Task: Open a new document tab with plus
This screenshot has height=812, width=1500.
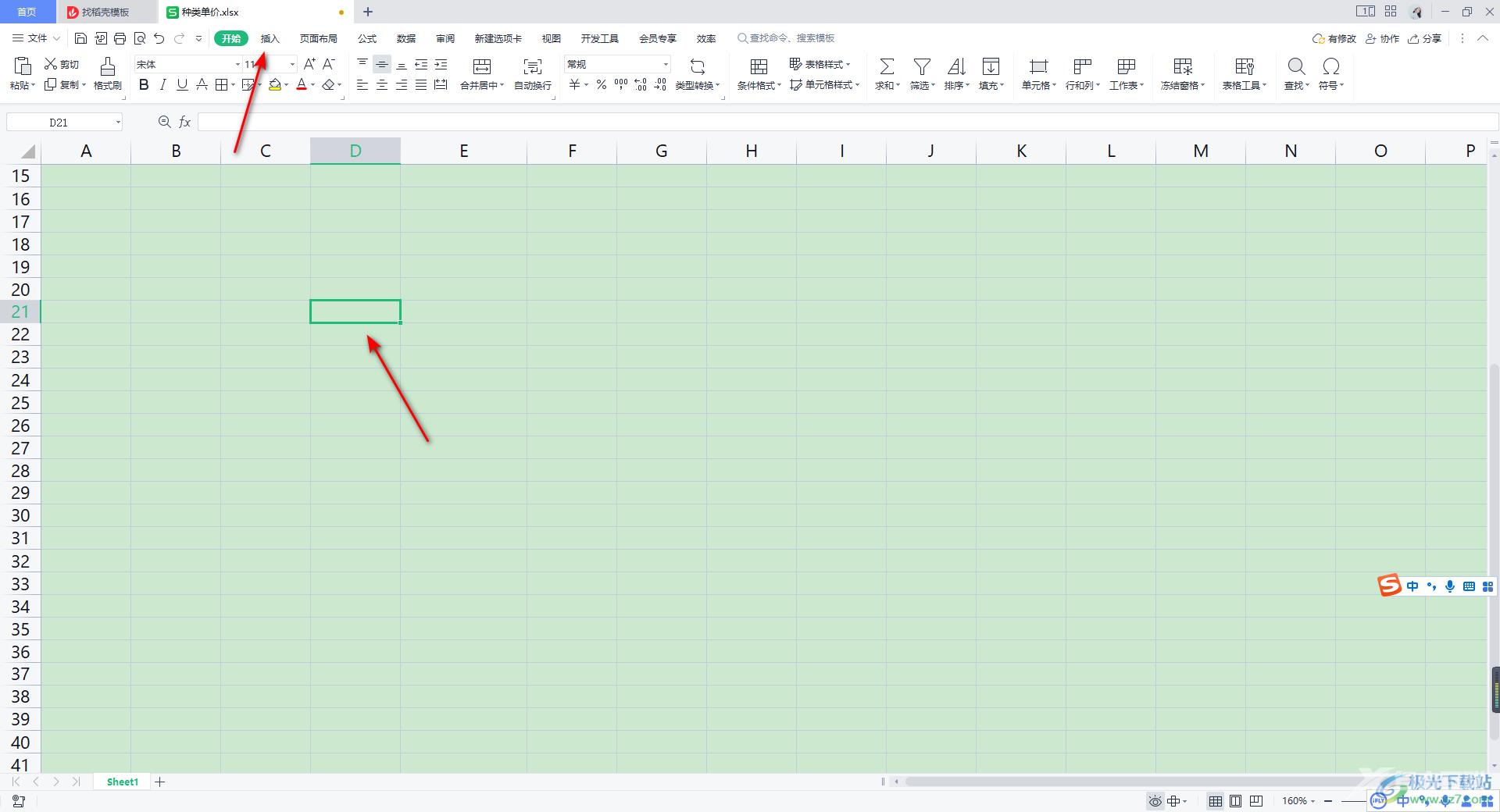Action: pos(368,12)
